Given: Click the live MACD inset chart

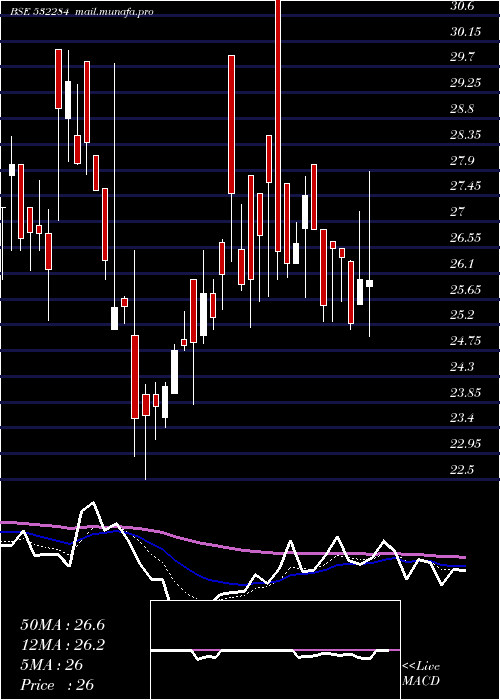Looking at the screenshot, I should [x=275, y=650].
